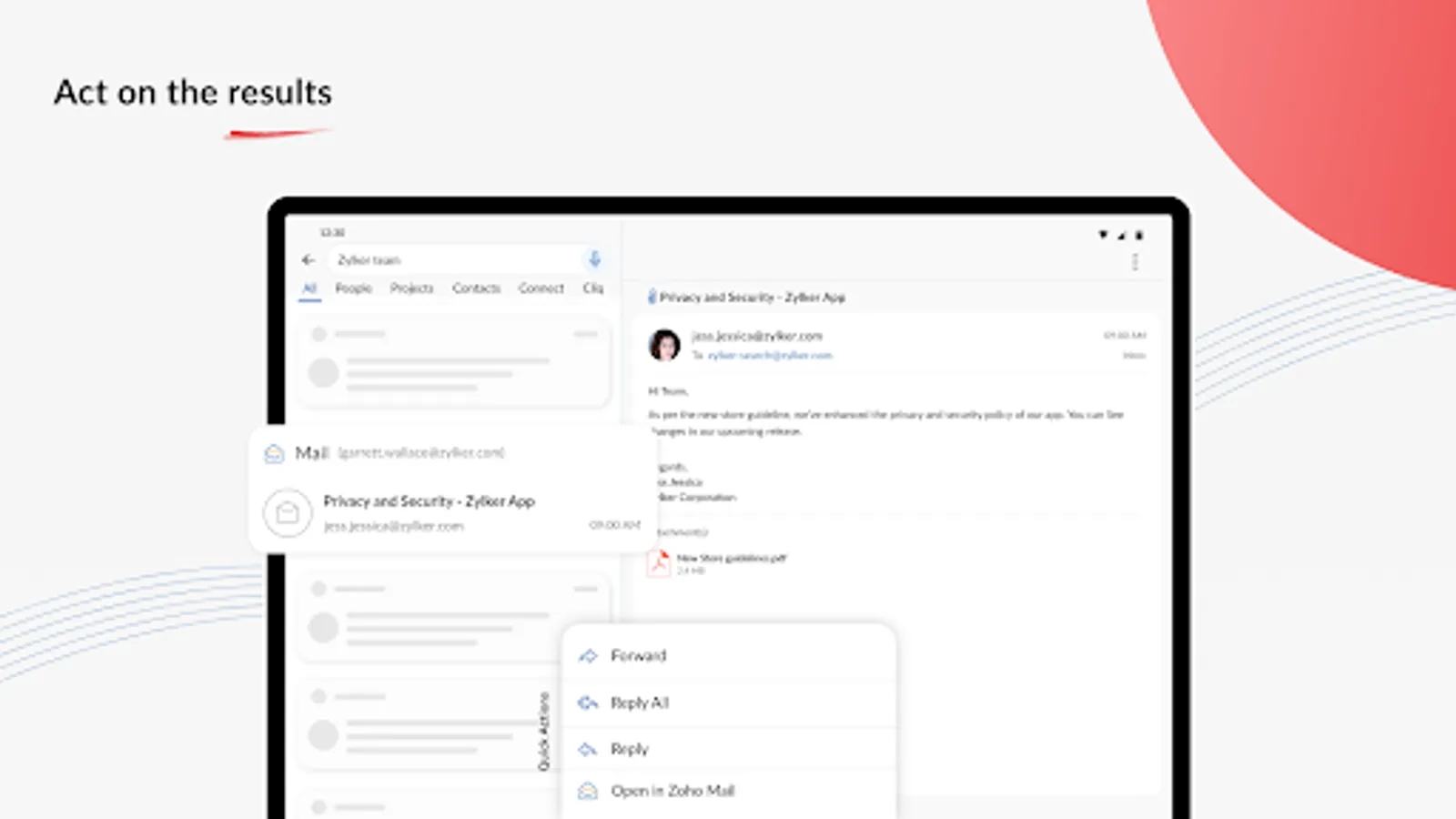Click sender avatar of jess.jessica
1456x819 pixels.
[664, 345]
